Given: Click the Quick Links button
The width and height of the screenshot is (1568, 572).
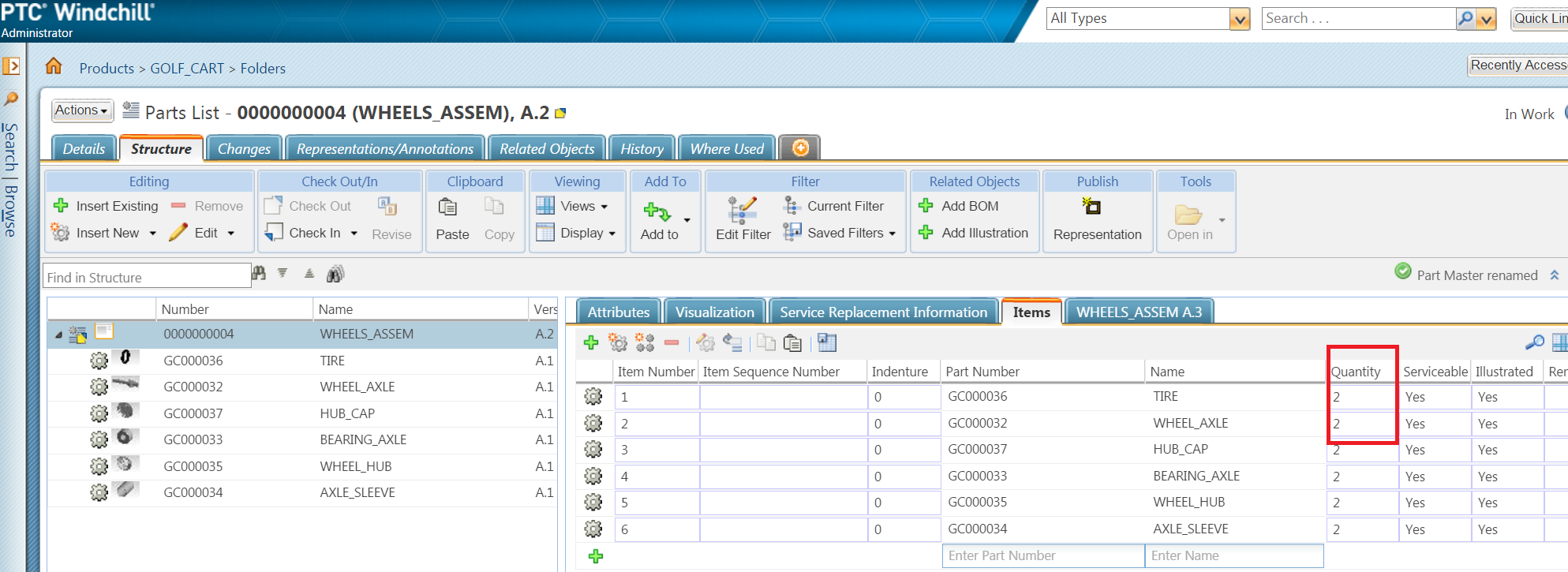Looking at the screenshot, I should (1540, 19).
